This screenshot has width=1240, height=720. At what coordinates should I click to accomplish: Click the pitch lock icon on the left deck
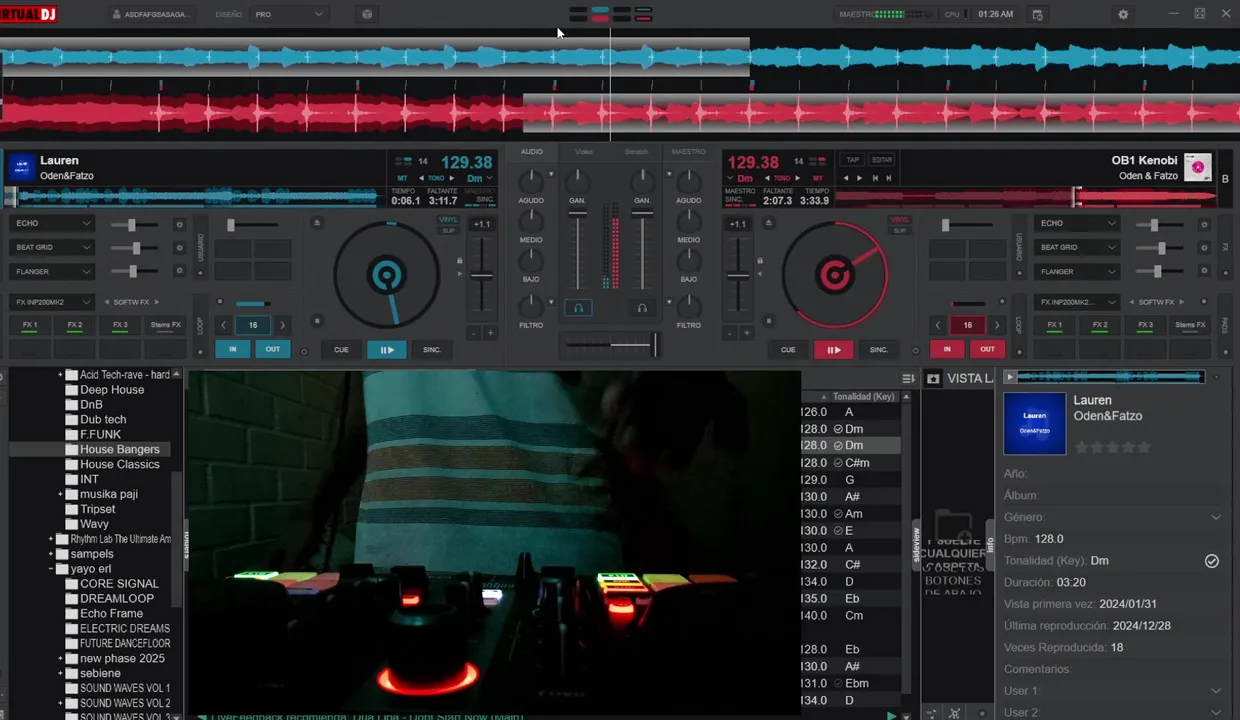pyautogui.click(x=460, y=262)
